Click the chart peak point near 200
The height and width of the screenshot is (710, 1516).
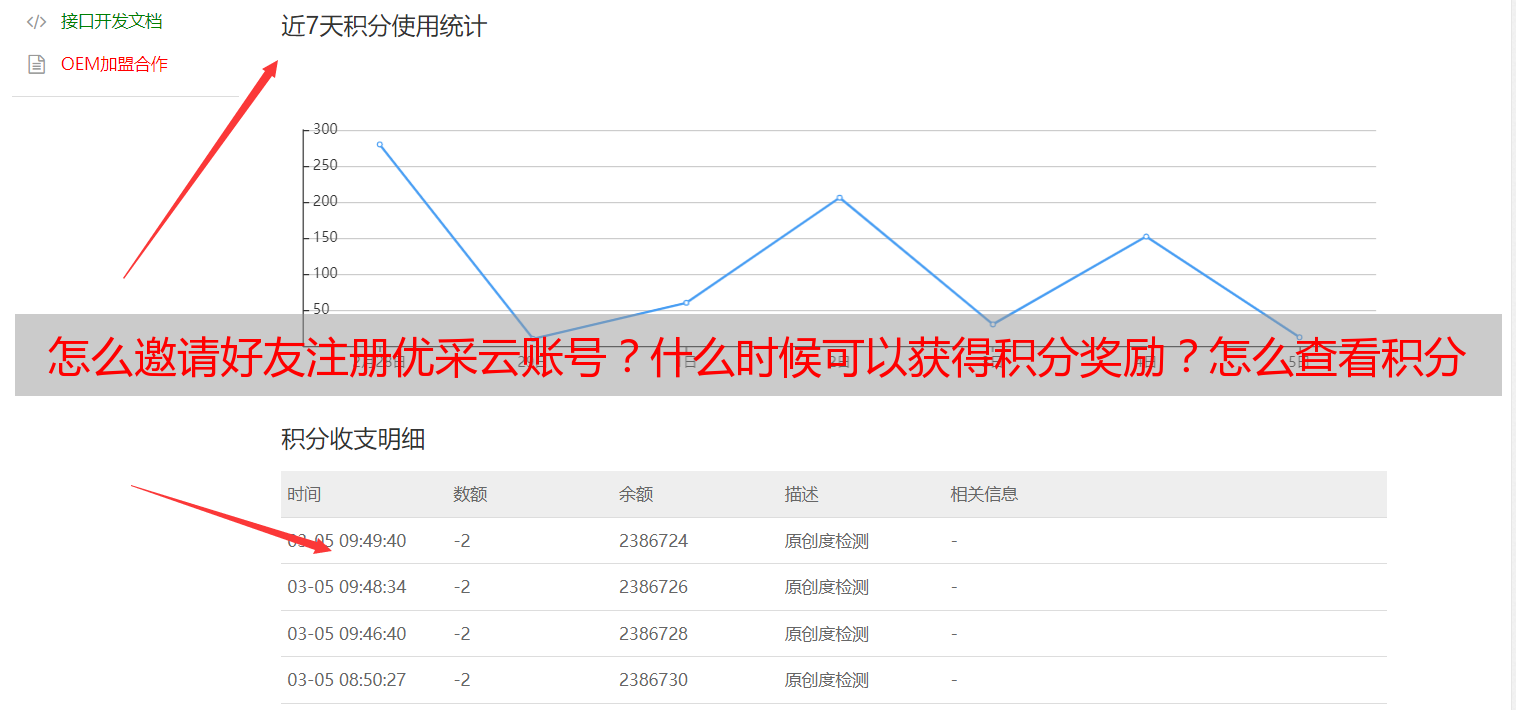coord(839,198)
